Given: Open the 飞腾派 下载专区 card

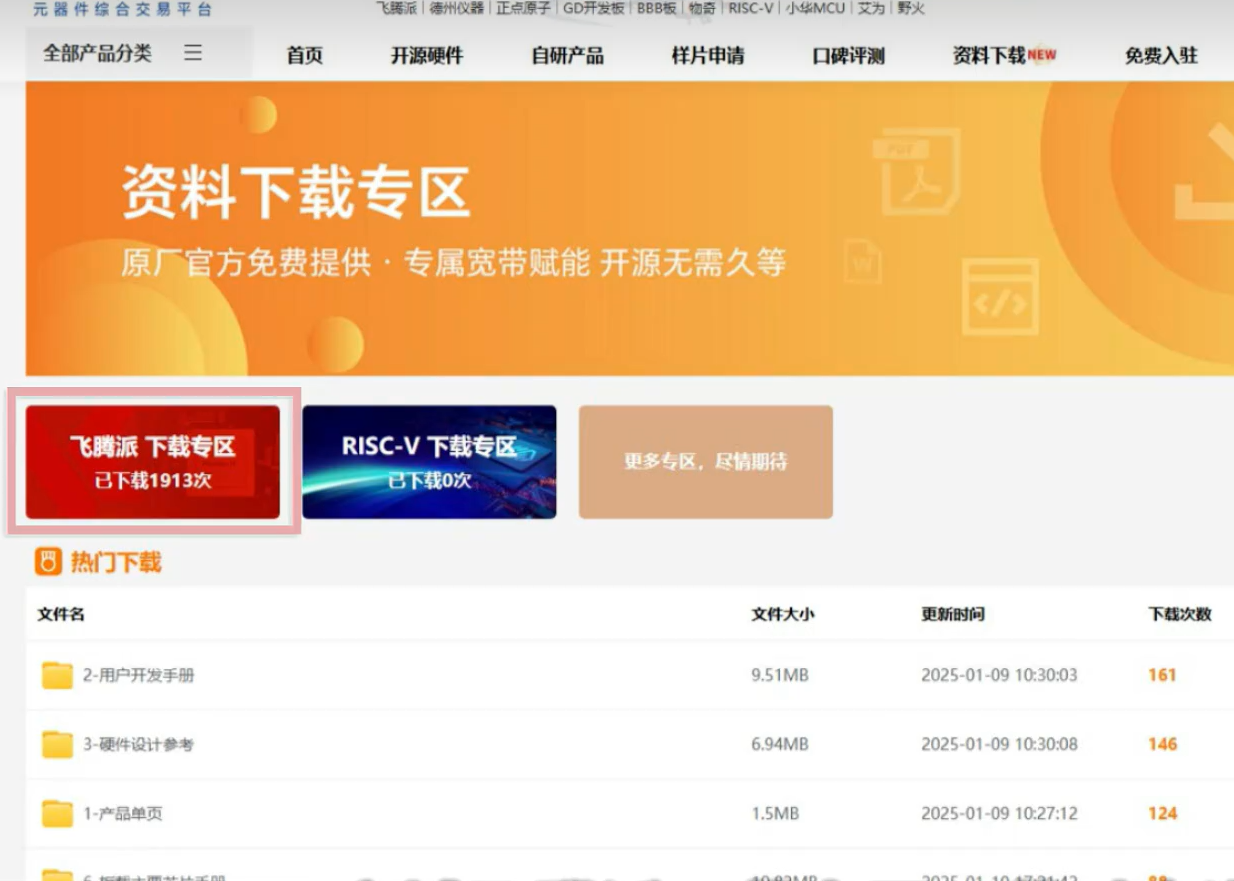Looking at the screenshot, I should [153, 462].
